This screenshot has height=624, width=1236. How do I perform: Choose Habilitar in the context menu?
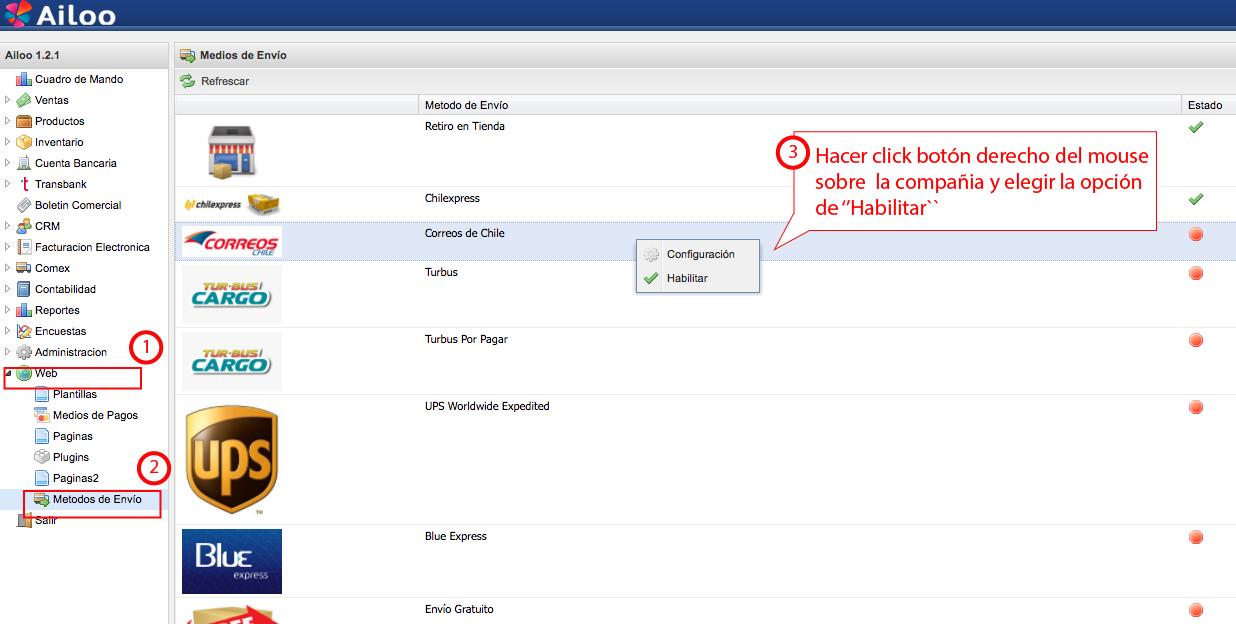(x=698, y=278)
